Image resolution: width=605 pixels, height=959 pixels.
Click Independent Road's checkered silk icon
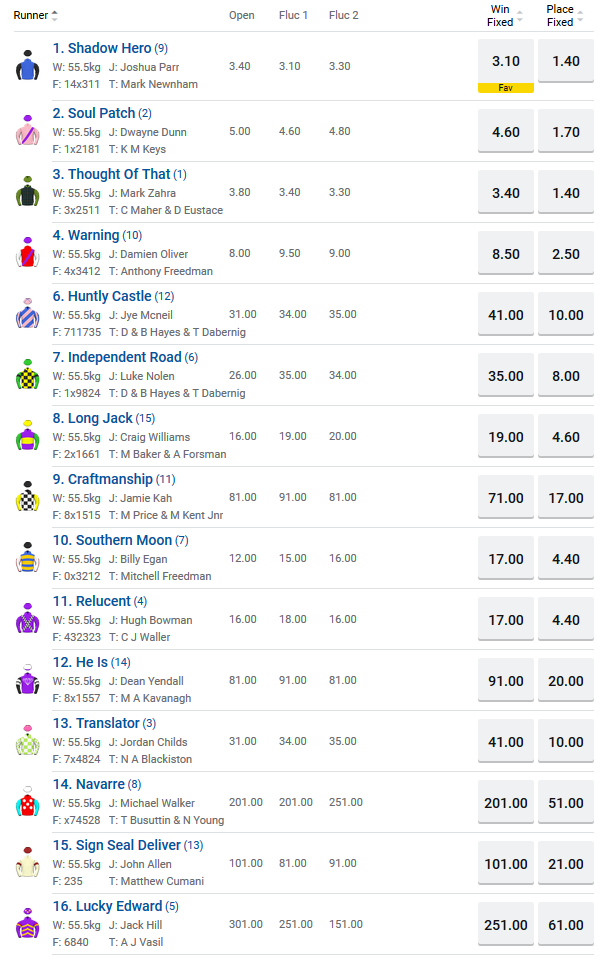[x=27, y=375]
